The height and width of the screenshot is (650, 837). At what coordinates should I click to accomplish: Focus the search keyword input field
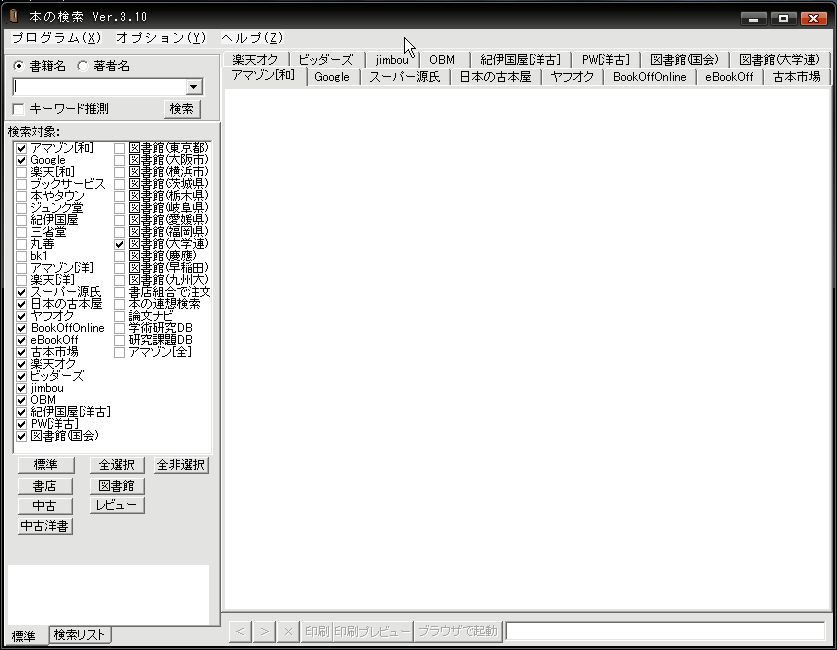coord(100,86)
